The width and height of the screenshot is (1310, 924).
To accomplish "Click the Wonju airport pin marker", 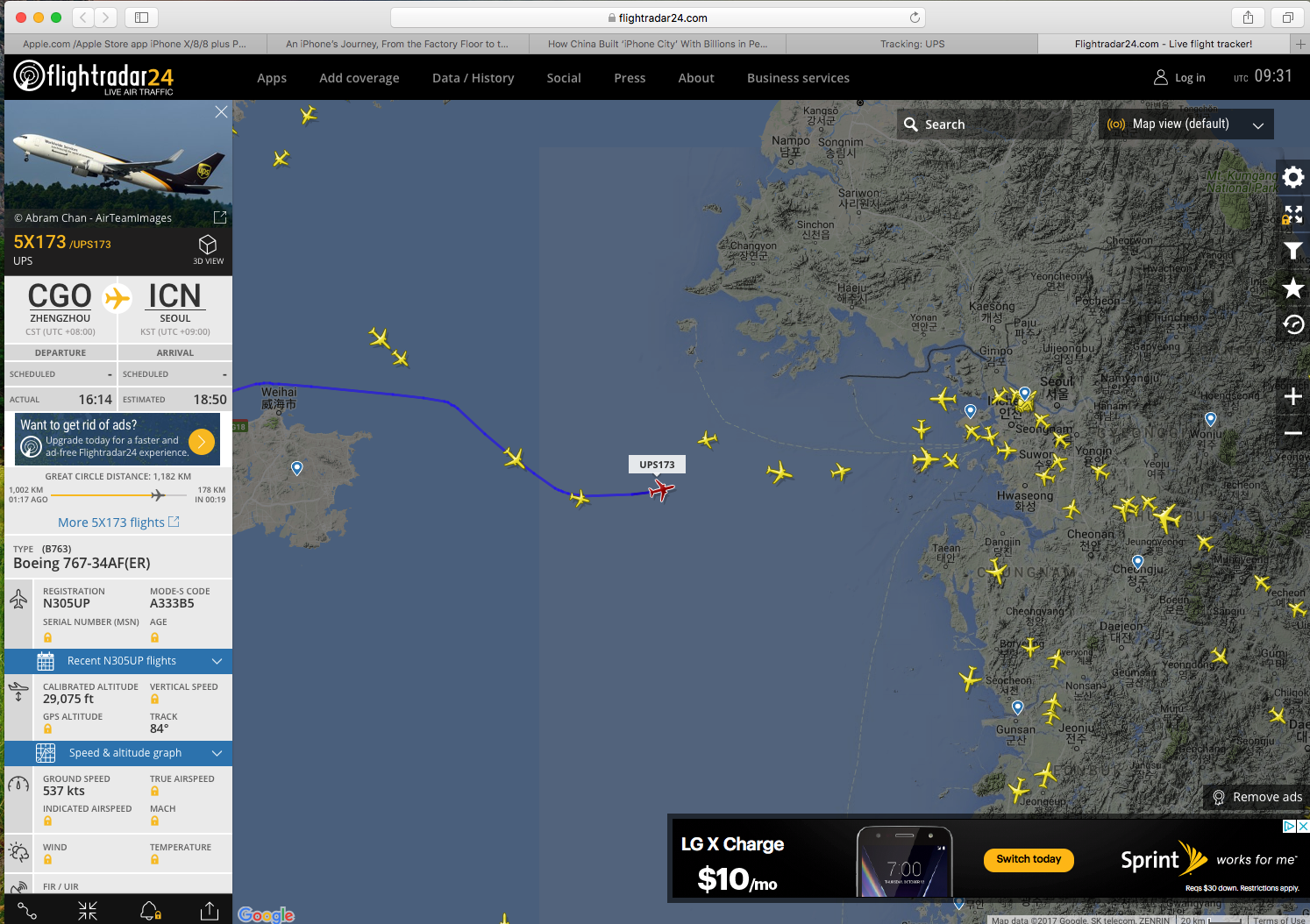I will pyautogui.click(x=1210, y=419).
